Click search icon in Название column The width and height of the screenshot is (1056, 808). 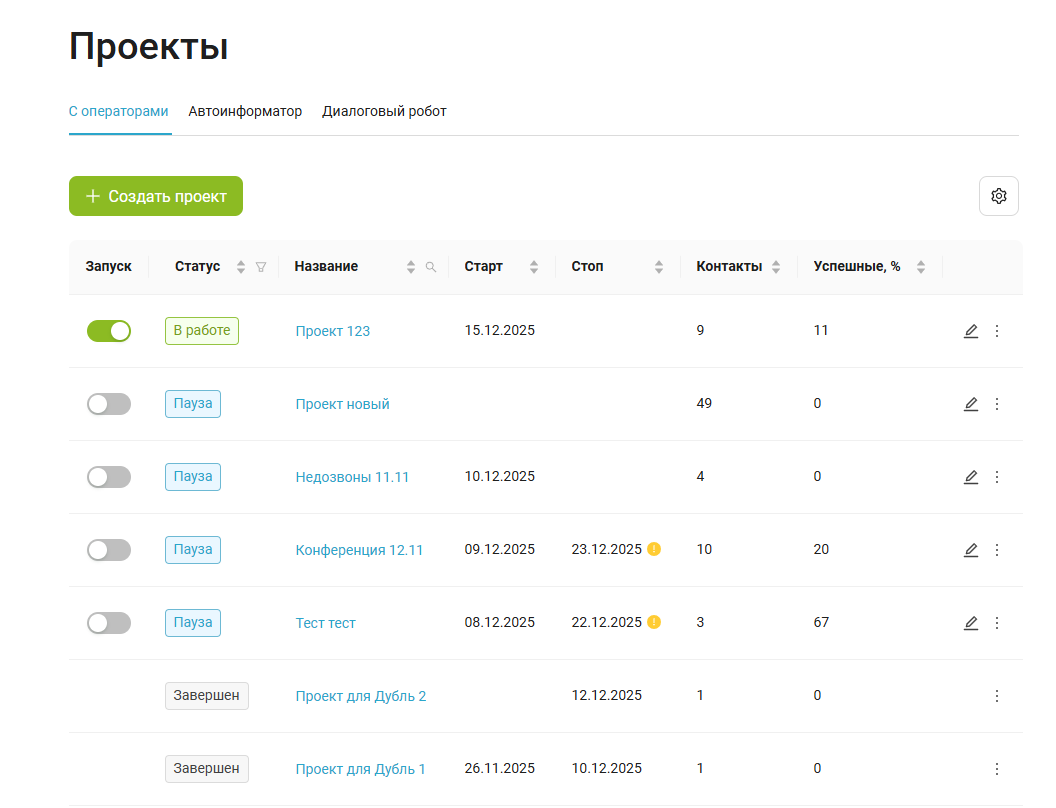(x=431, y=267)
